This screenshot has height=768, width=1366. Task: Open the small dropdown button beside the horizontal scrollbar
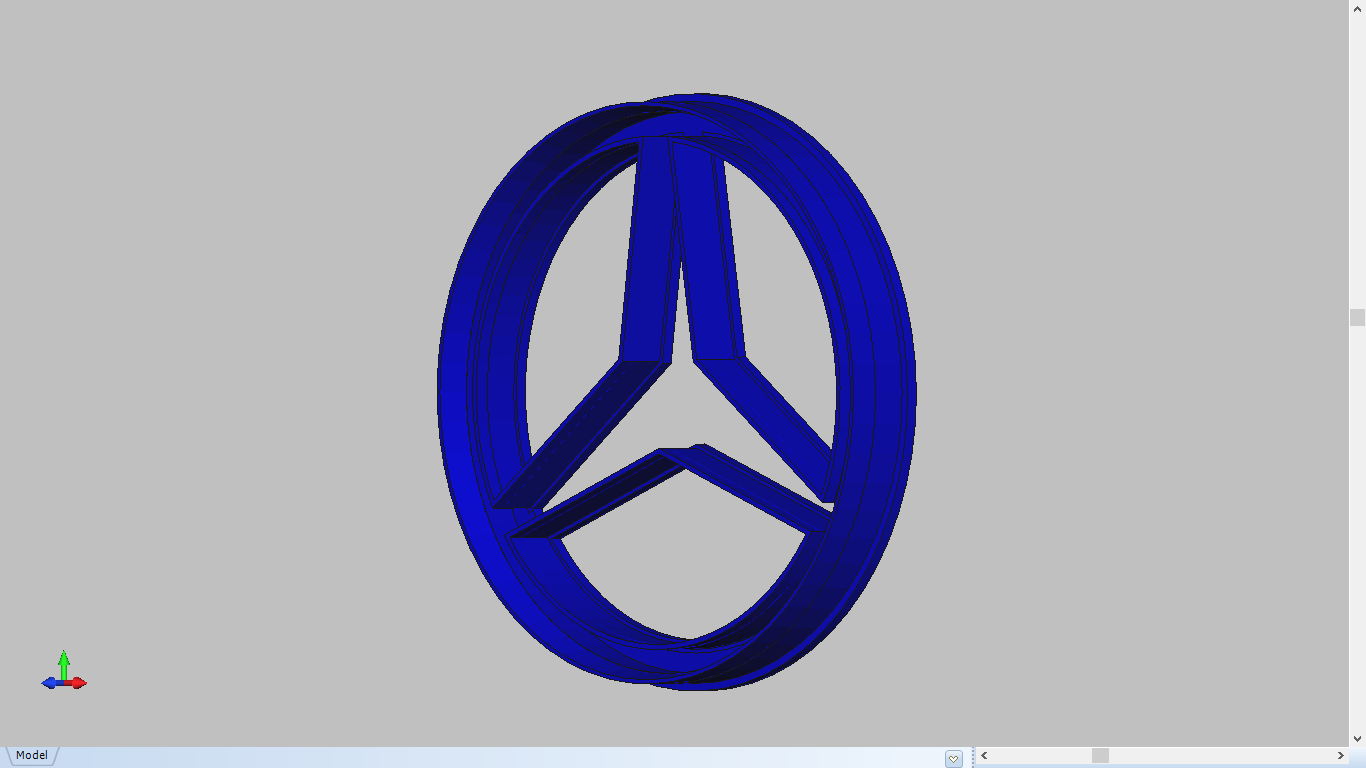coord(954,759)
